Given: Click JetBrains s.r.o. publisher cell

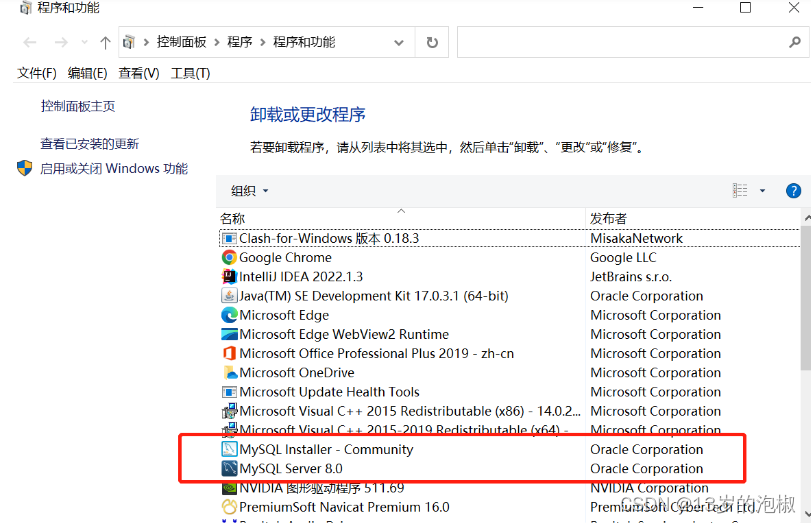Looking at the screenshot, I should click(630, 277).
